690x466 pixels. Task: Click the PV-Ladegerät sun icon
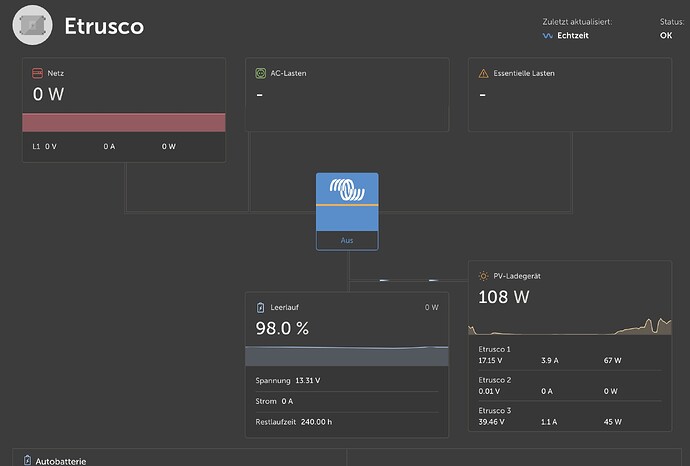point(483,276)
